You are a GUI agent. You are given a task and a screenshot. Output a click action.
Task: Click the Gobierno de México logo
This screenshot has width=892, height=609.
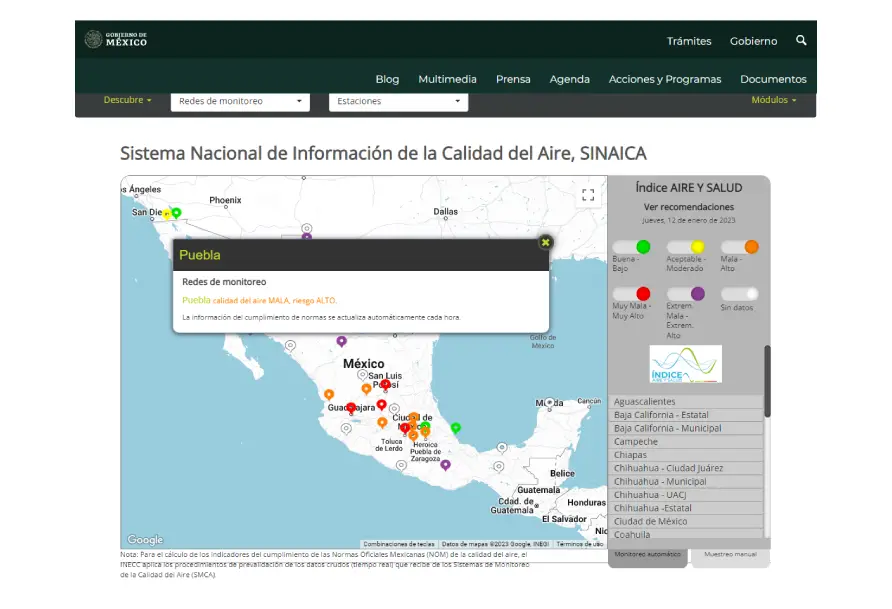point(115,39)
